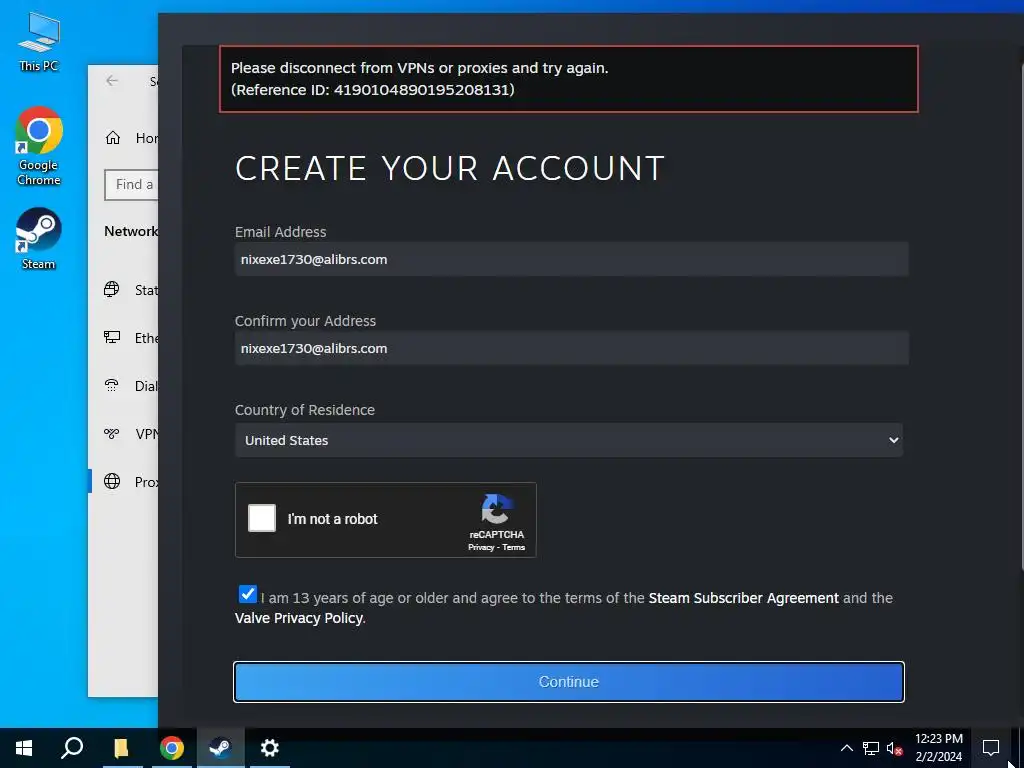Open Dial-up page in Settings sidebar

pyautogui.click(x=130, y=385)
